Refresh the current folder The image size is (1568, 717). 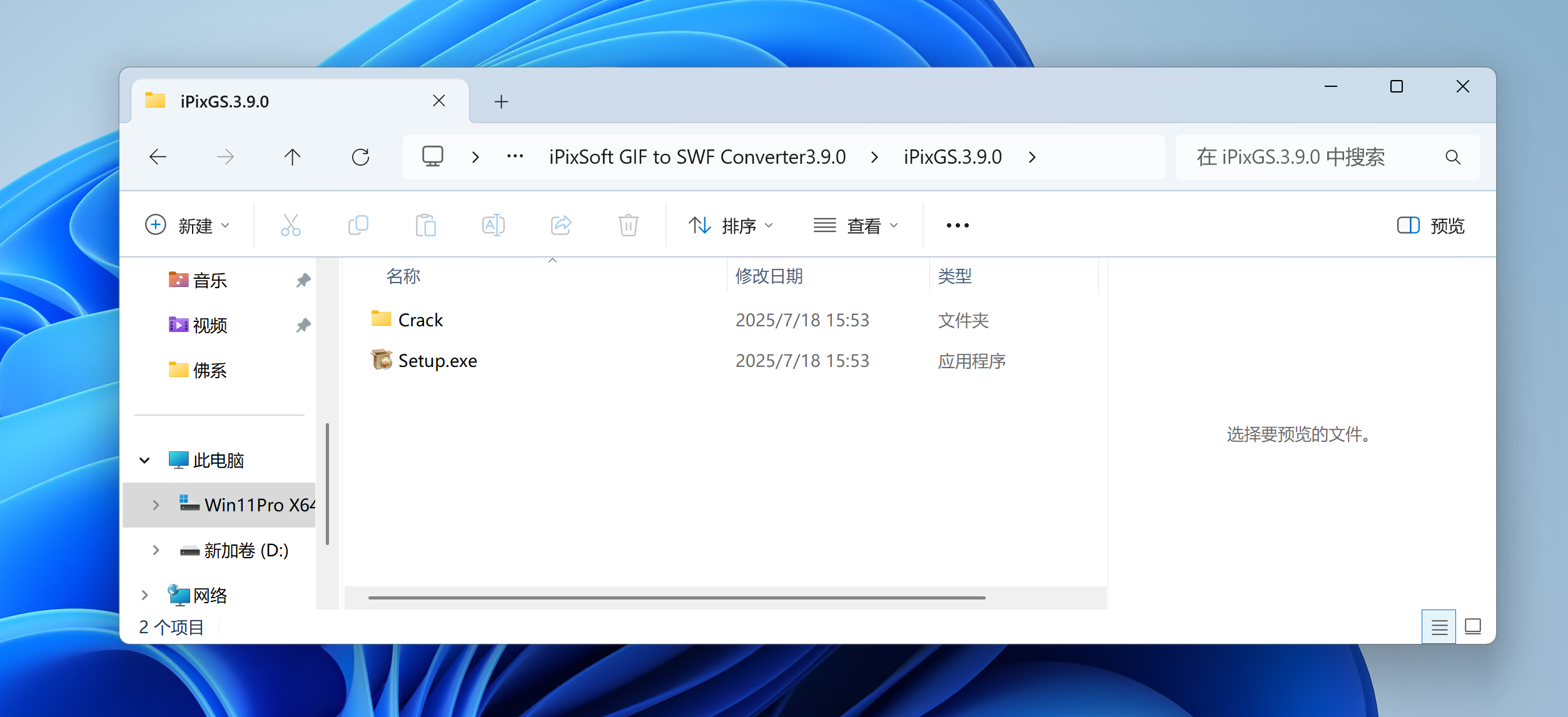pyautogui.click(x=360, y=157)
